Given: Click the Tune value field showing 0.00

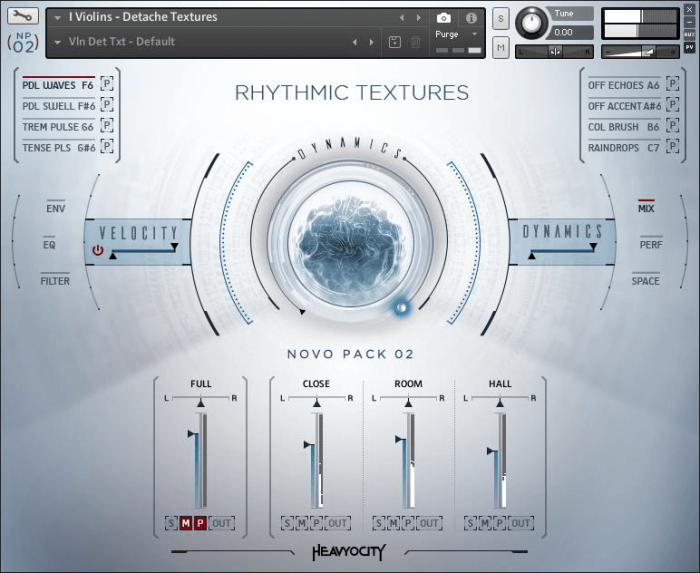Looking at the screenshot, I should pos(571,32).
